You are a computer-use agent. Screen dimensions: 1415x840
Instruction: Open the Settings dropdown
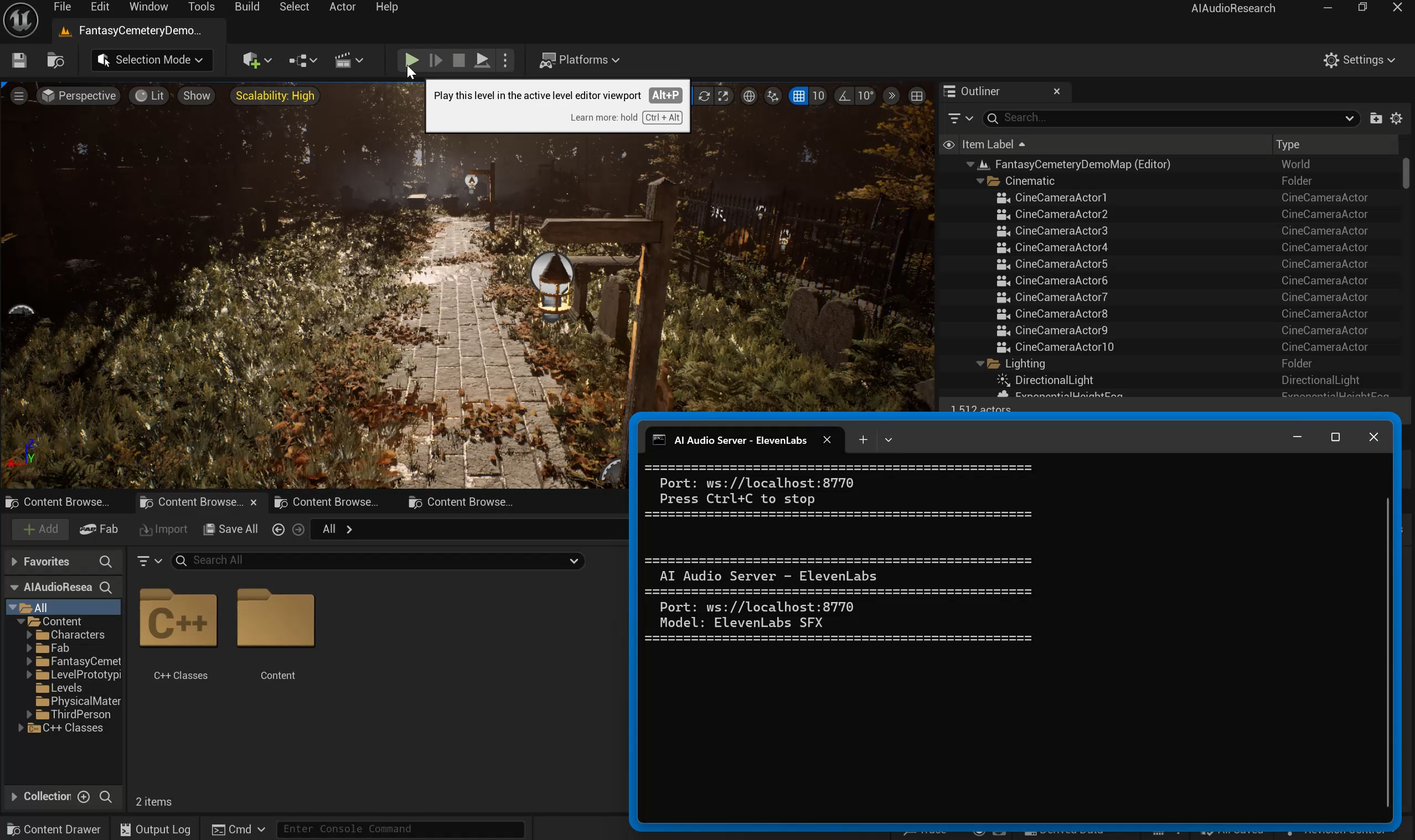click(x=1359, y=60)
